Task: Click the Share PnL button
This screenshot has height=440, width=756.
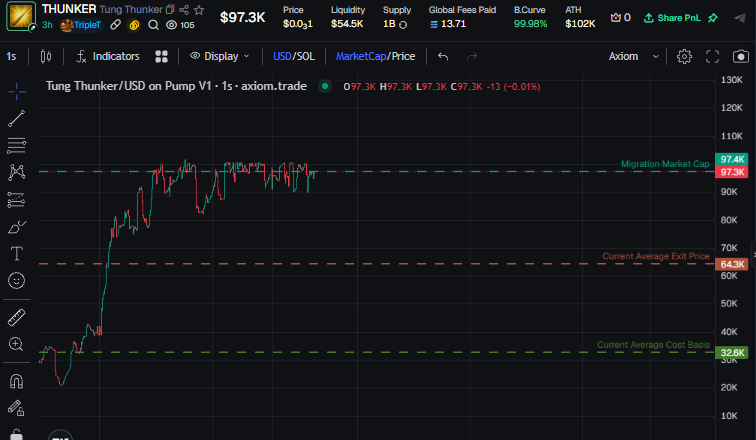Action: tap(672, 18)
